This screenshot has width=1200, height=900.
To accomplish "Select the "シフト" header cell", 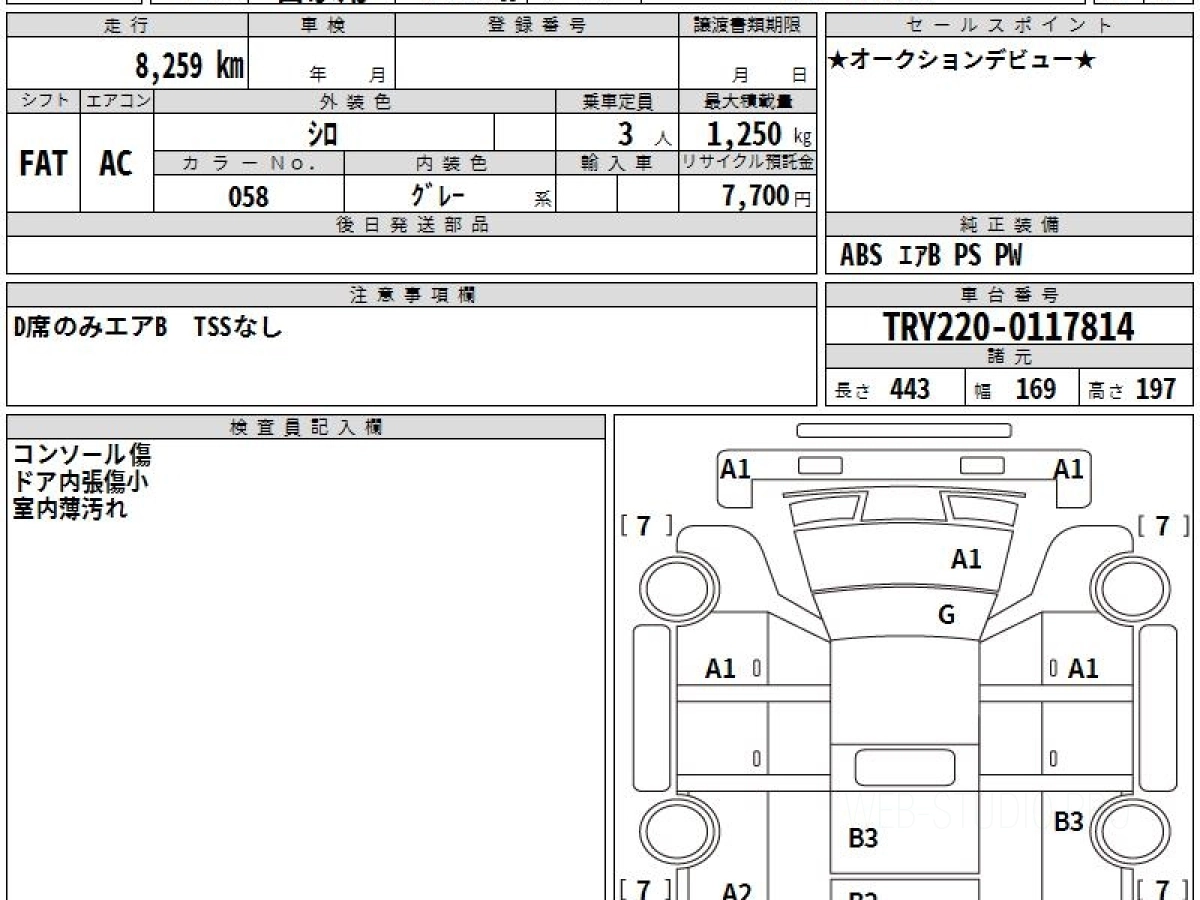I will coord(44,101).
